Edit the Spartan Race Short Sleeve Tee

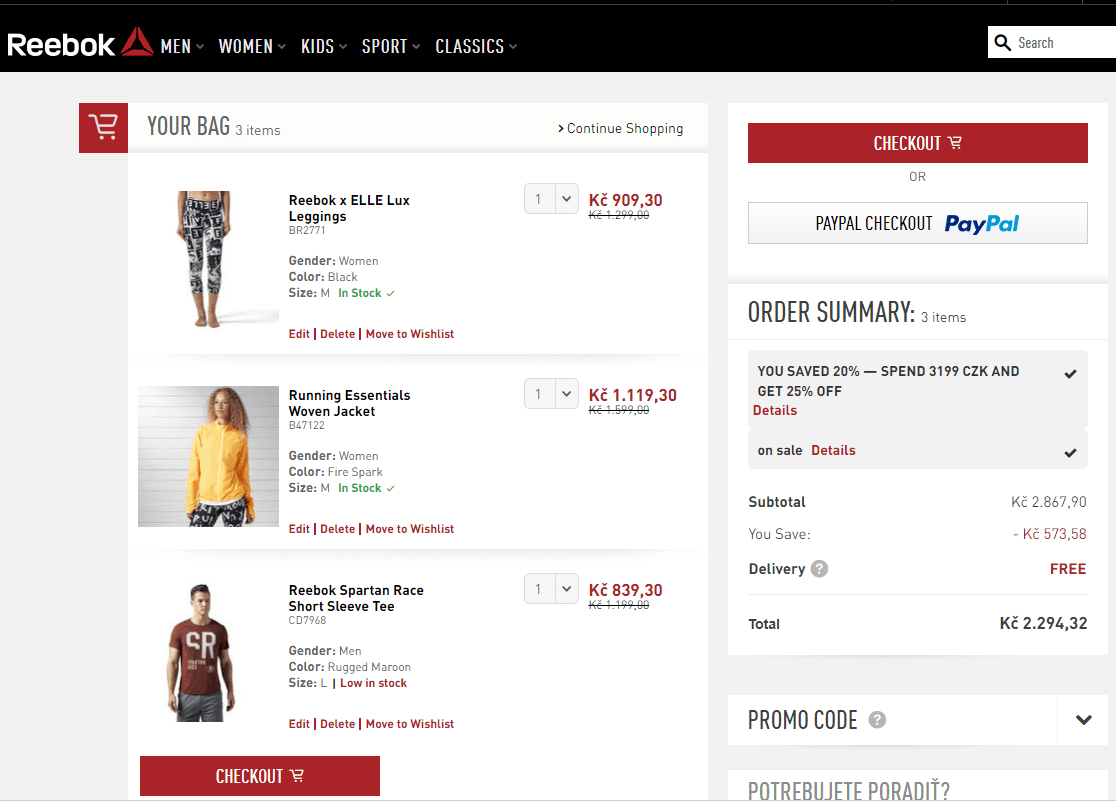[299, 724]
